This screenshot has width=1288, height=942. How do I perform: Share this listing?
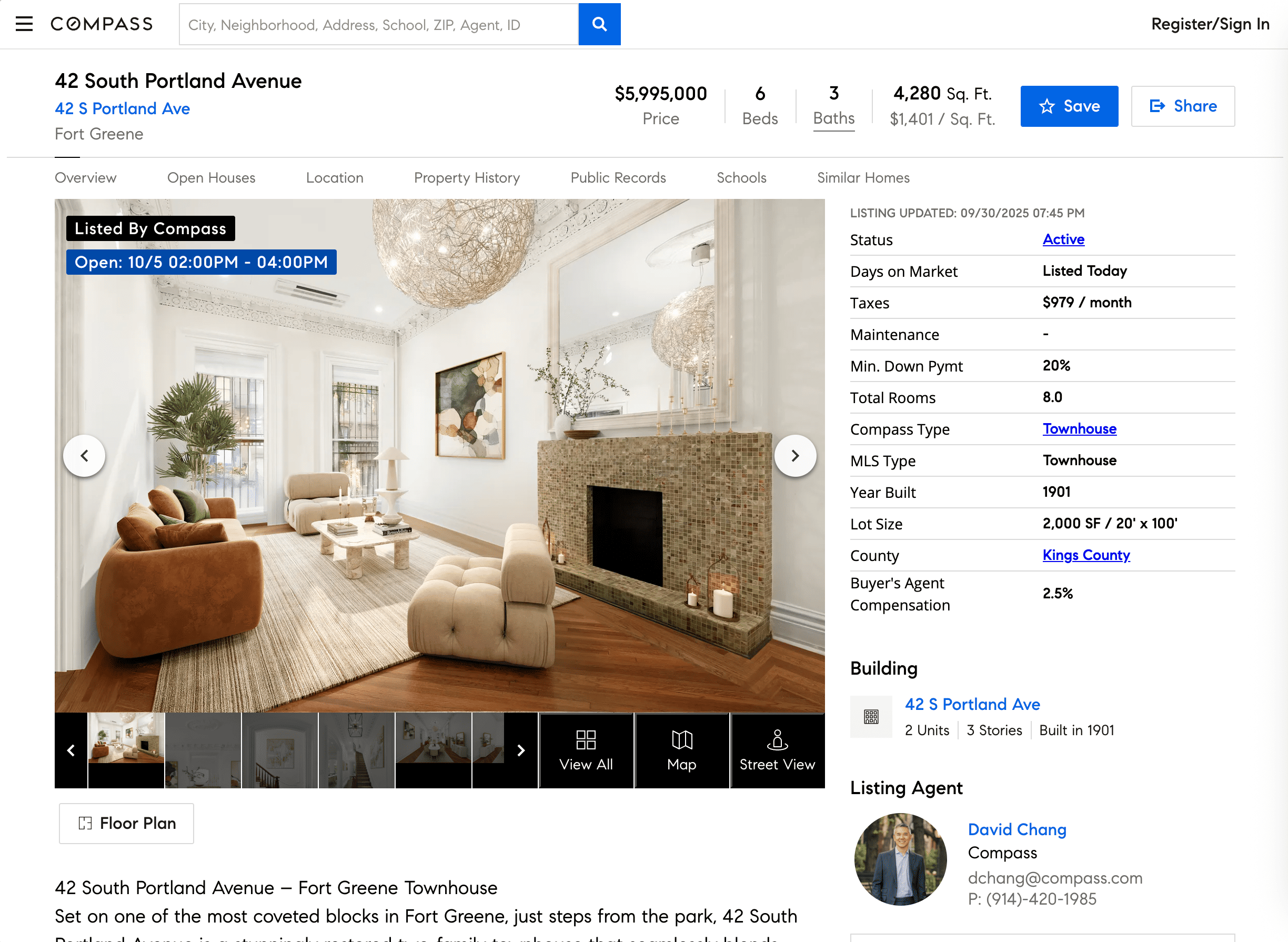(1183, 106)
